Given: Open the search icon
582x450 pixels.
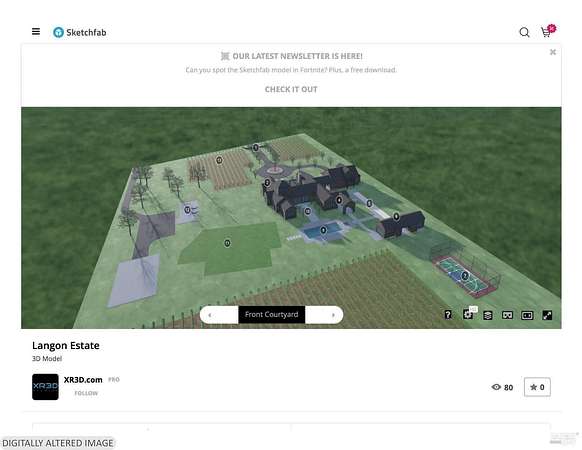Looking at the screenshot, I should click(x=524, y=32).
